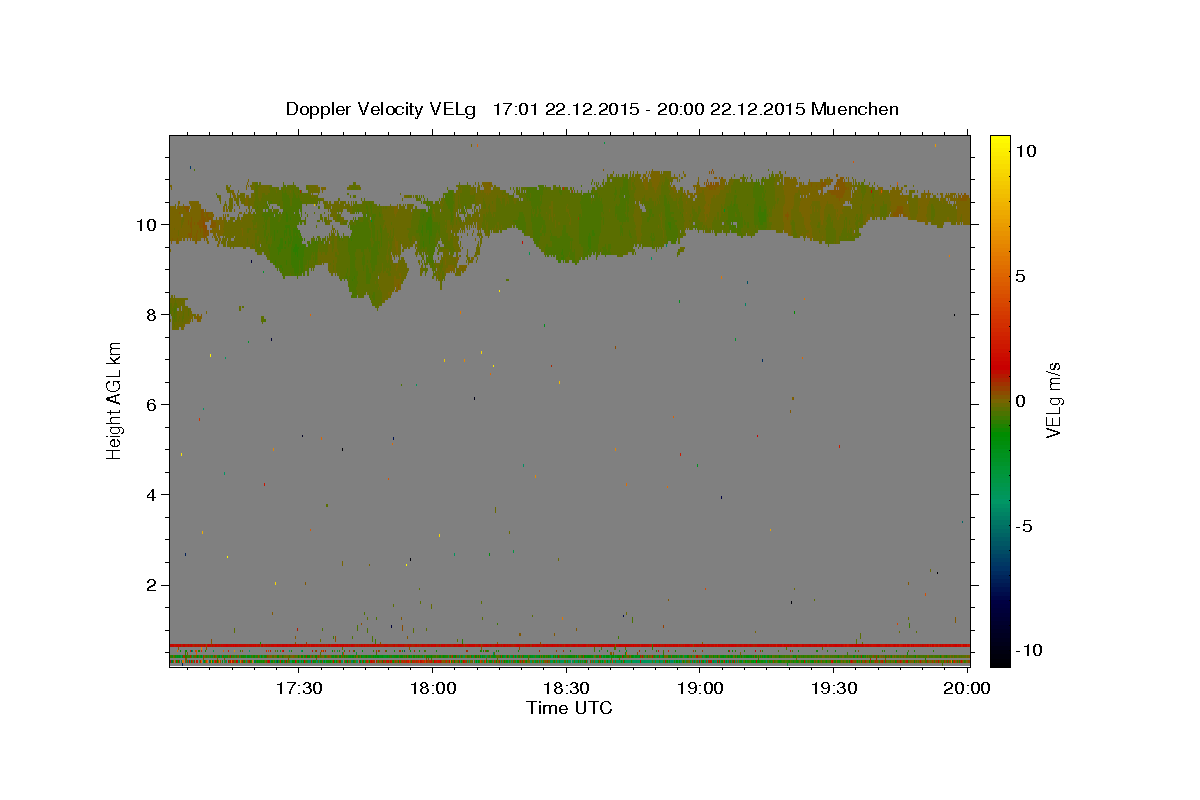Click the colorbar value label 5
The height and width of the screenshot is (800, 1200).
tap(1020, 276)
